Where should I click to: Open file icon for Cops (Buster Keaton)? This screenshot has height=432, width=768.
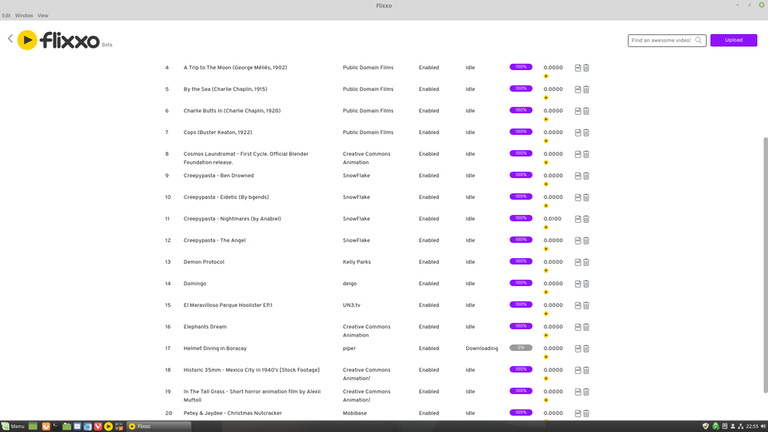578,133
